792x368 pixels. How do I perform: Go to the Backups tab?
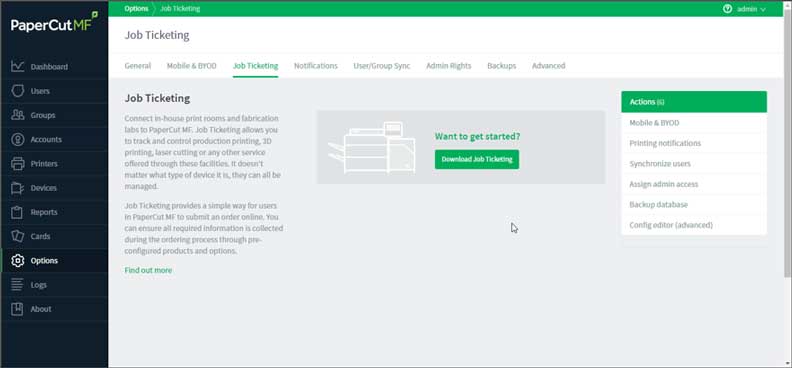click(x=502, y=66)
